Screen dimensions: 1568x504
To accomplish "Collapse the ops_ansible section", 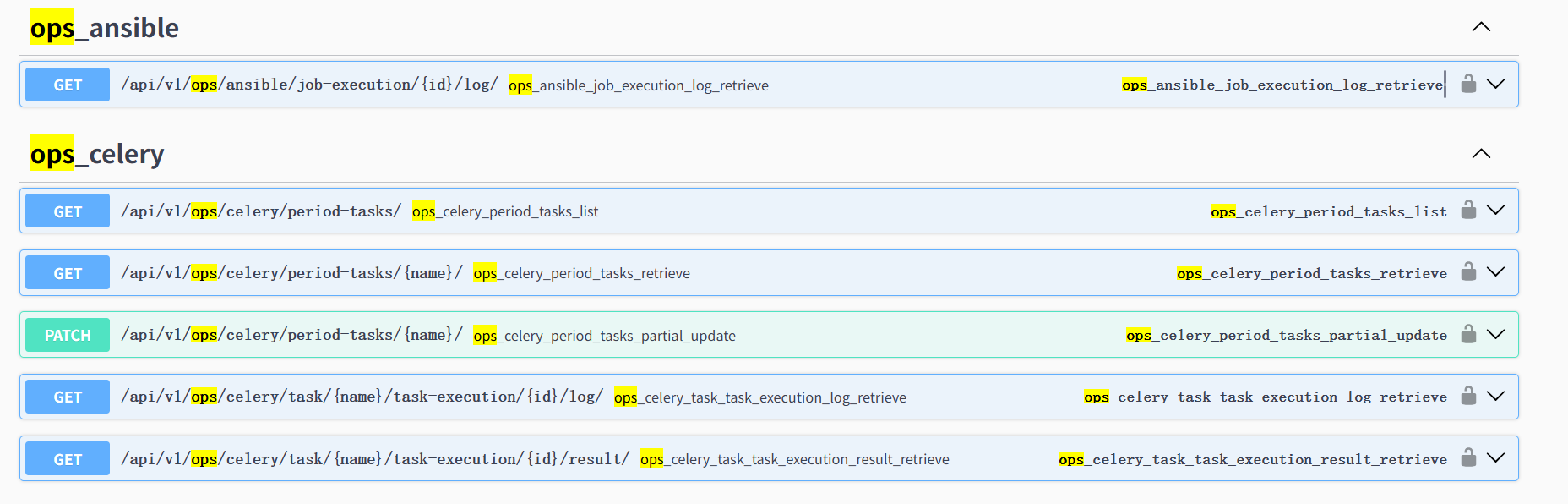I will (x=1480, y=27).
